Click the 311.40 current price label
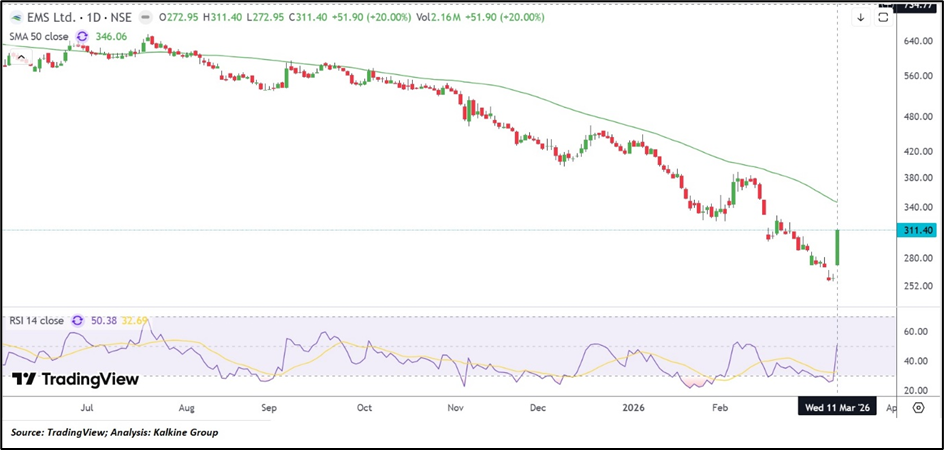944x450 pixels. coord(917,230)
